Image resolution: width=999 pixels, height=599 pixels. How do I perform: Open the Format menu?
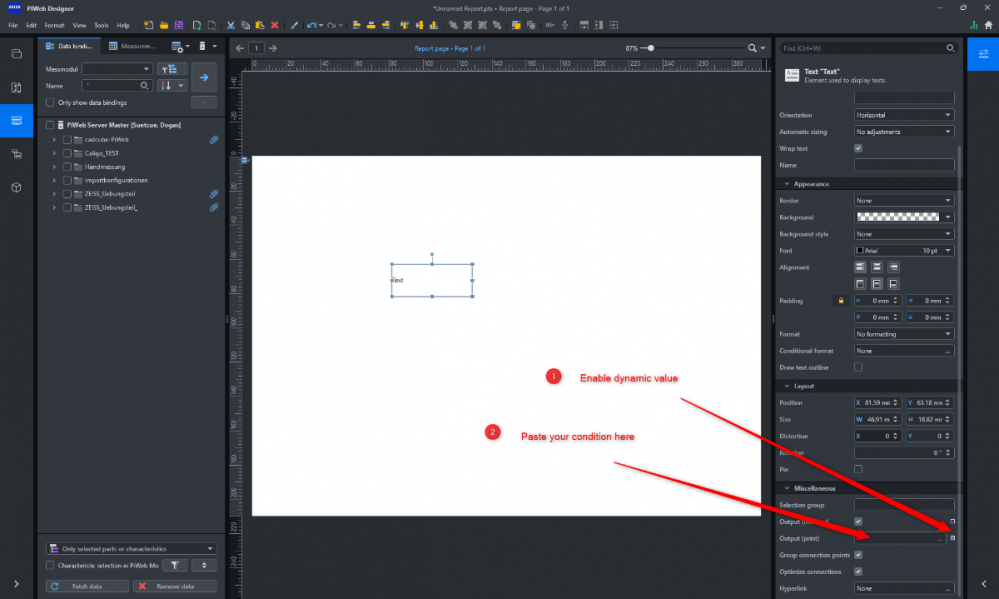(x=54, y=24)
